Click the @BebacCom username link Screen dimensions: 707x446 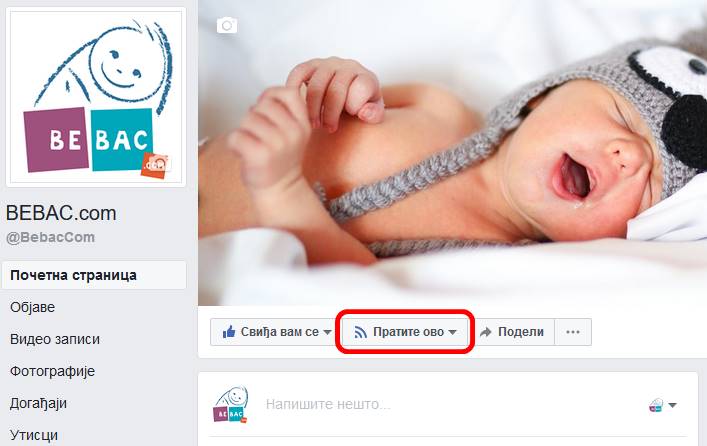coord(50,237)
